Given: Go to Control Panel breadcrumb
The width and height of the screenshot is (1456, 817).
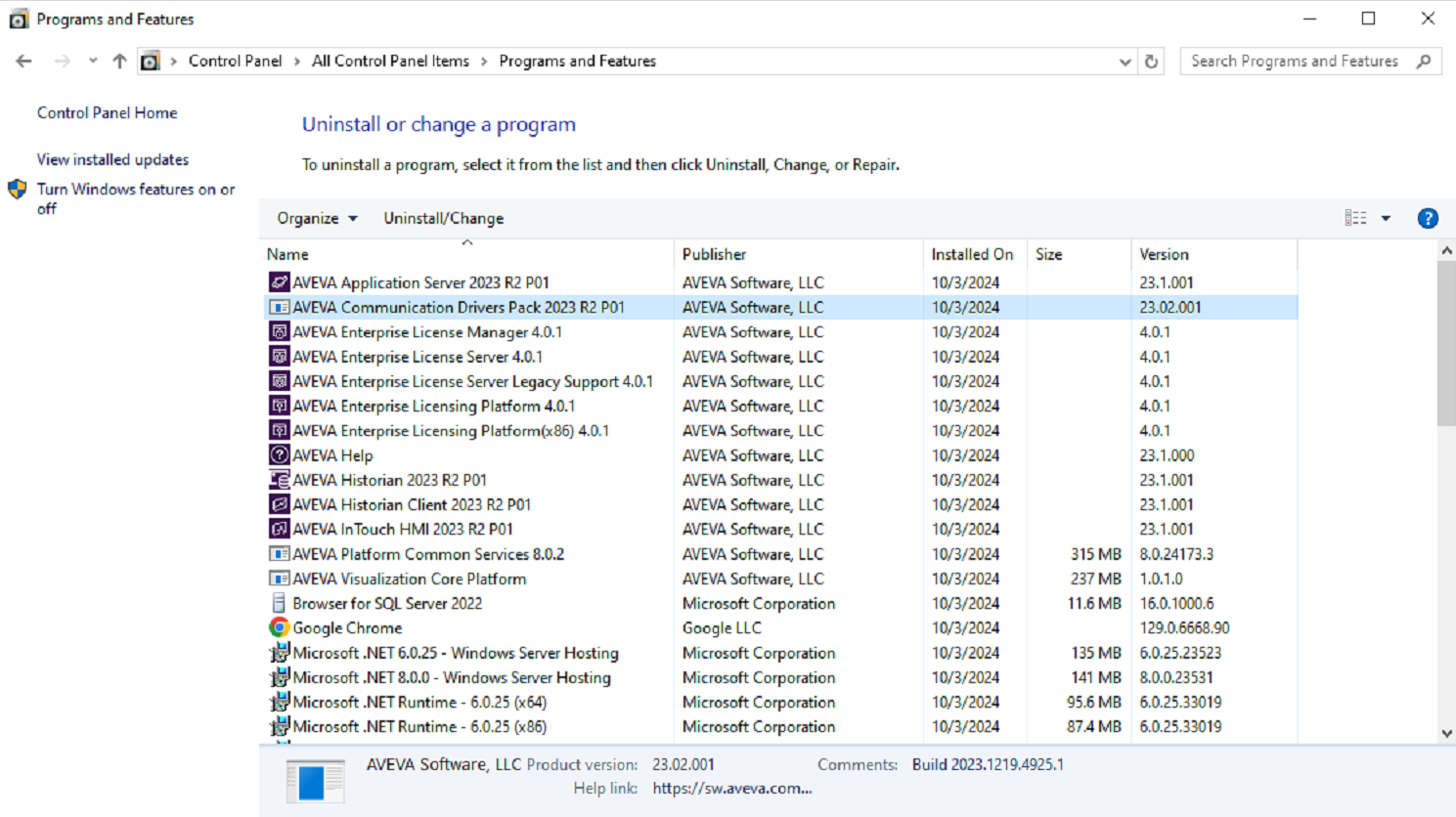Looking at the screenshot, I should pyautogui.click(x=235, y=61).
